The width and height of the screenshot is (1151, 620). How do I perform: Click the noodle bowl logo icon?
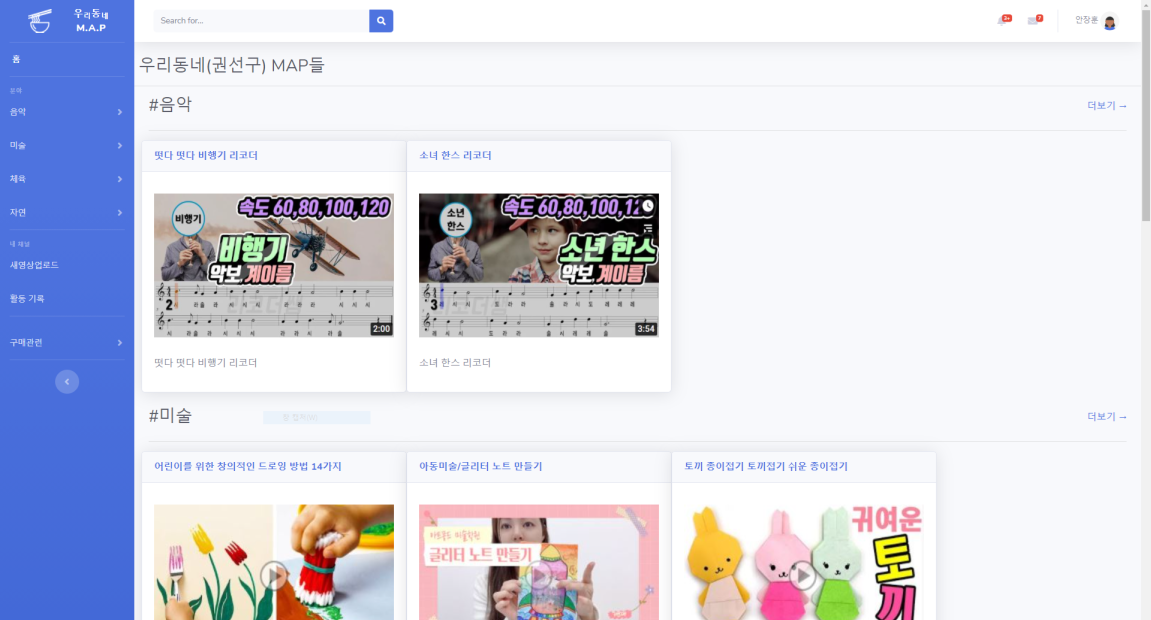[x=40, y=21]
